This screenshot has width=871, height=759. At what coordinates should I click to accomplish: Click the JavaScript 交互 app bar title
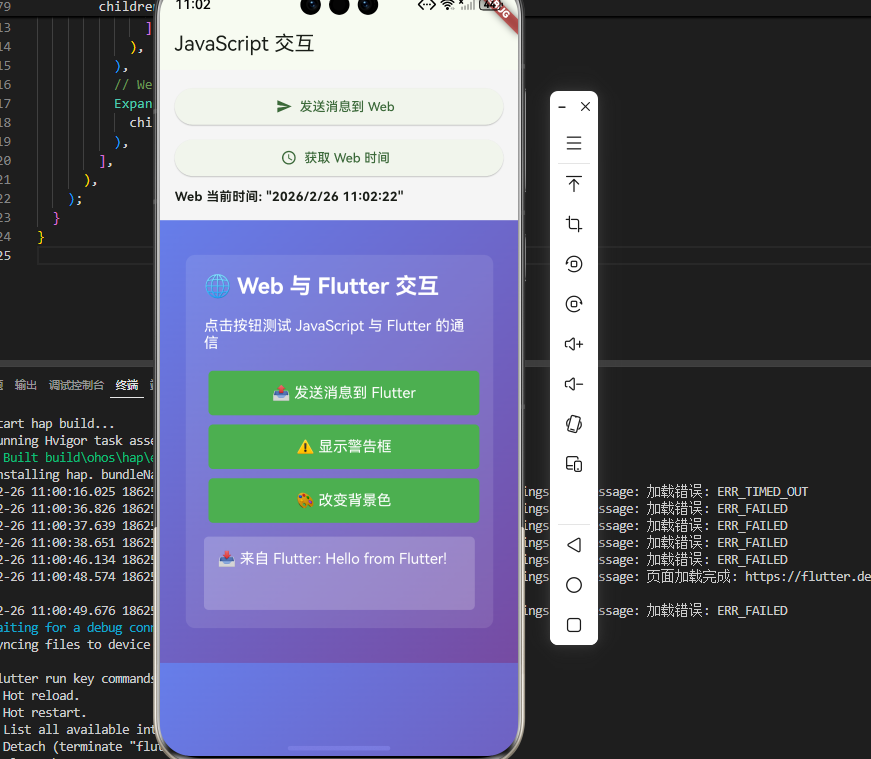coord(244,44)
